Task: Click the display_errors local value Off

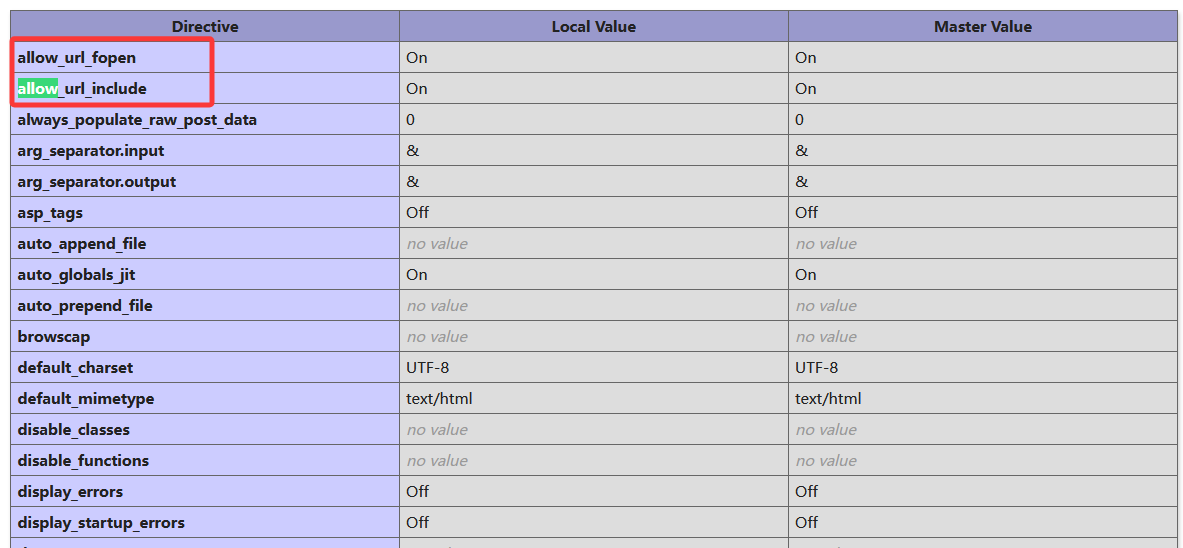Action: coord(417,492)
